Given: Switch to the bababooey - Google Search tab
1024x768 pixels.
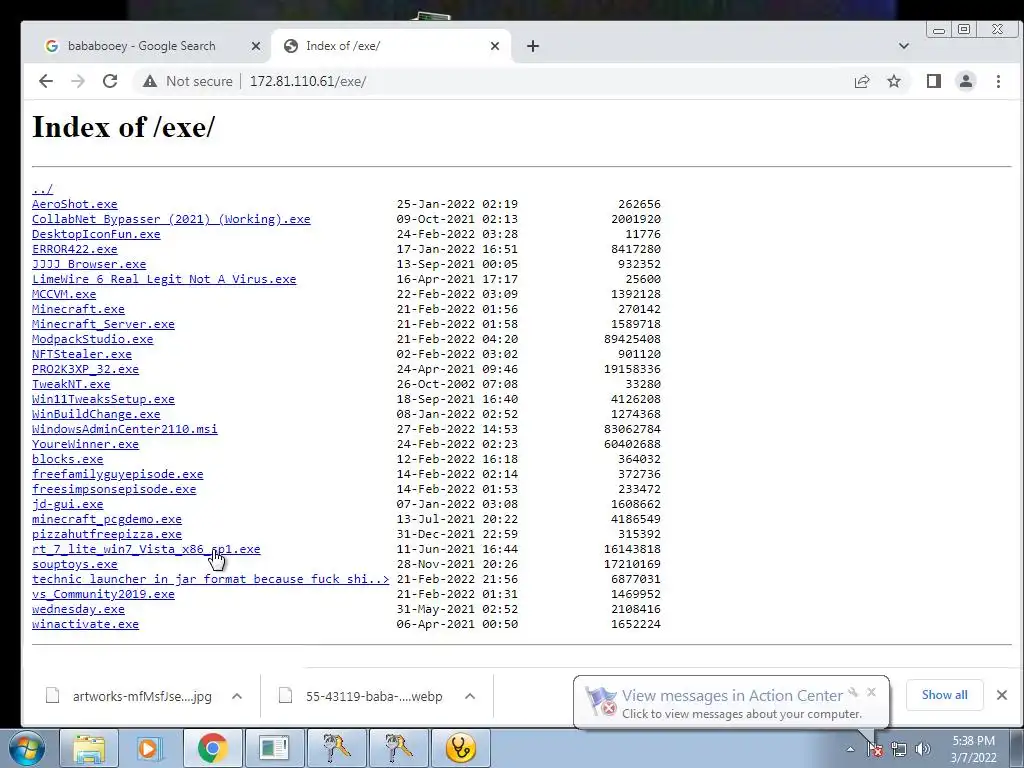Looking at the screenshot, I should coord(142,46).
